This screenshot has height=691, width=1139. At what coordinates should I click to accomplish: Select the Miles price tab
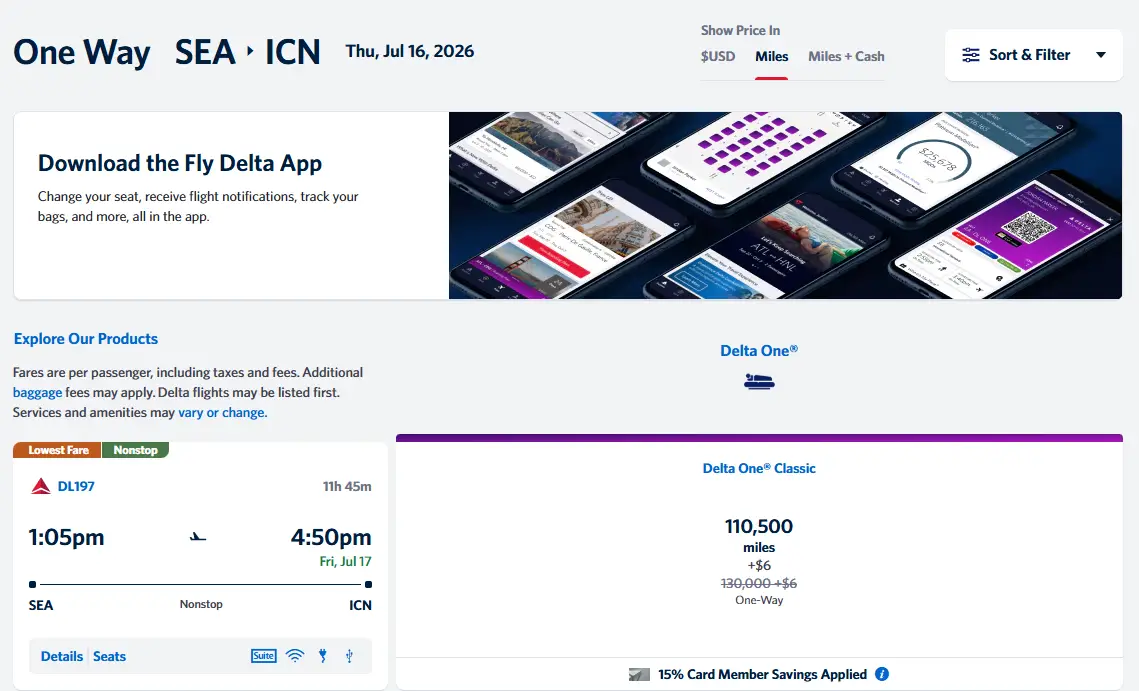(772, 57)
